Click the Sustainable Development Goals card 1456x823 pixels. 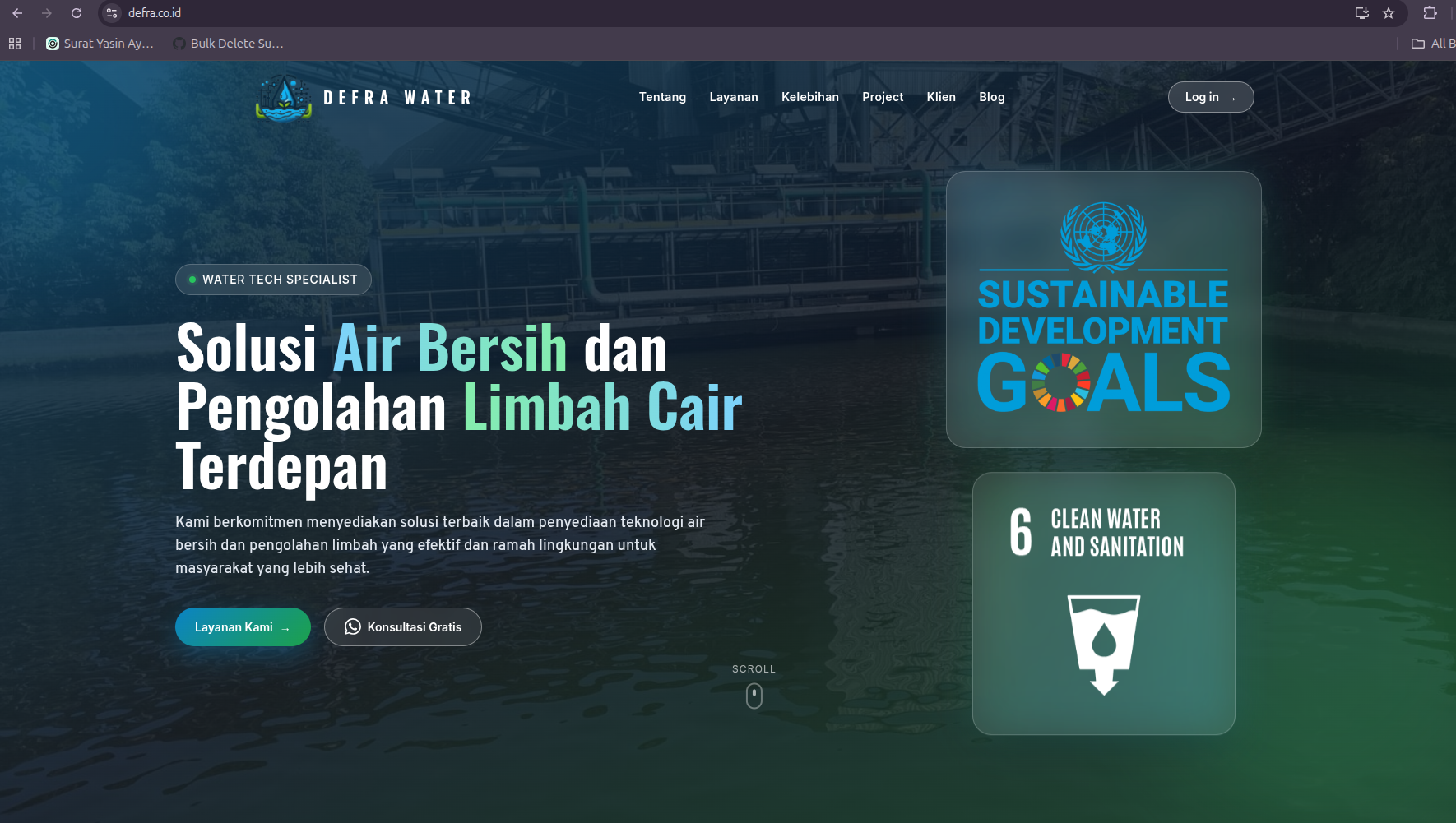[x=1104, y=309]
